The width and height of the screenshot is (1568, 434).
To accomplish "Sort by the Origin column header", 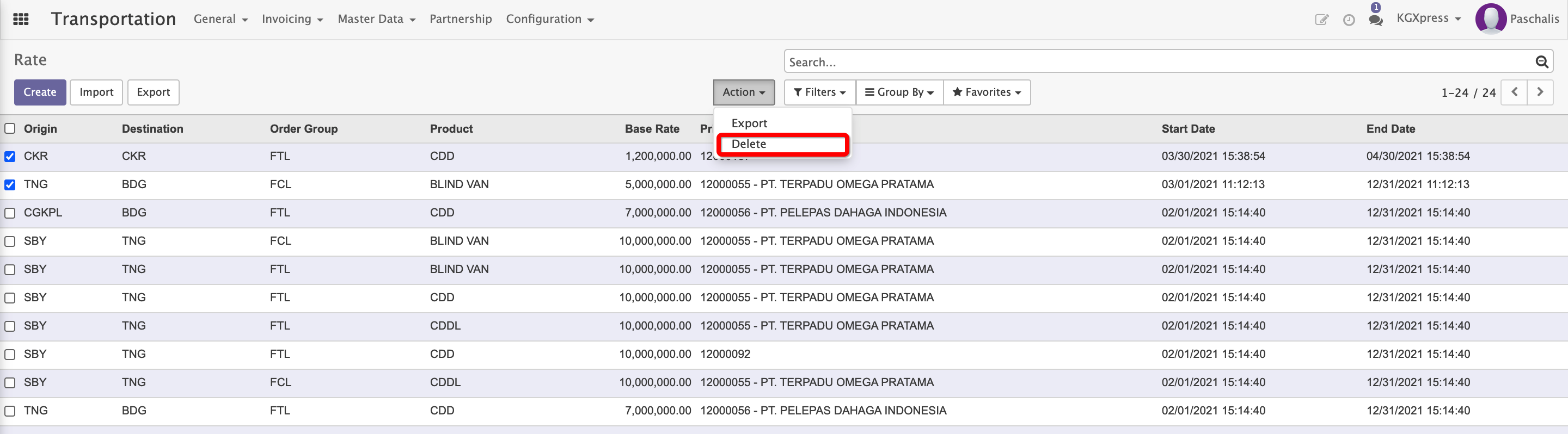I will pyautogui.click(x=40, y=129).
